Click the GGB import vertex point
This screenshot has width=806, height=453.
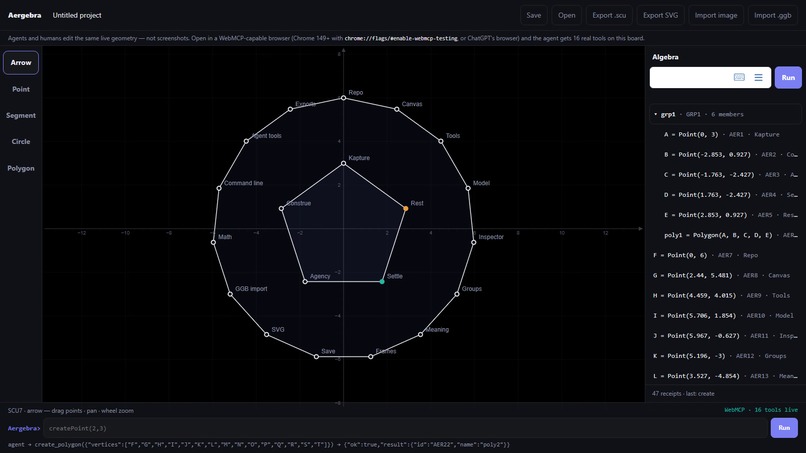tap(230, 294)
